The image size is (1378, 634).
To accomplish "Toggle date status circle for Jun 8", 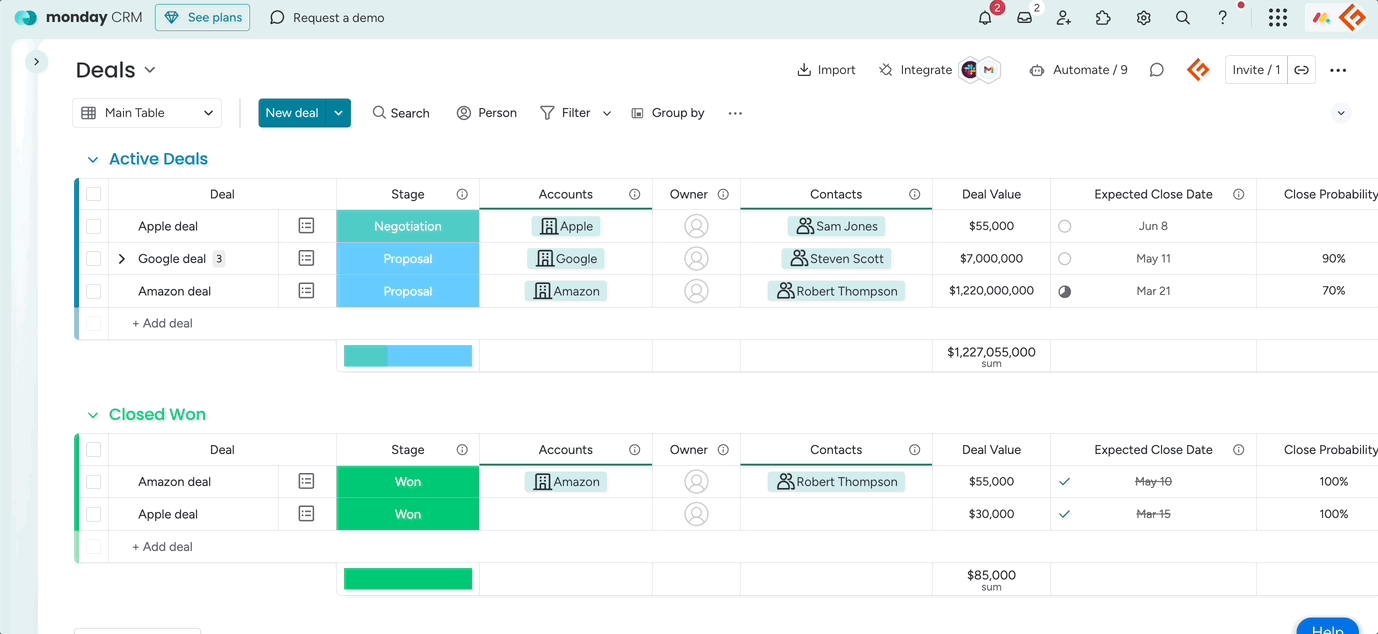I will 1064,226.
